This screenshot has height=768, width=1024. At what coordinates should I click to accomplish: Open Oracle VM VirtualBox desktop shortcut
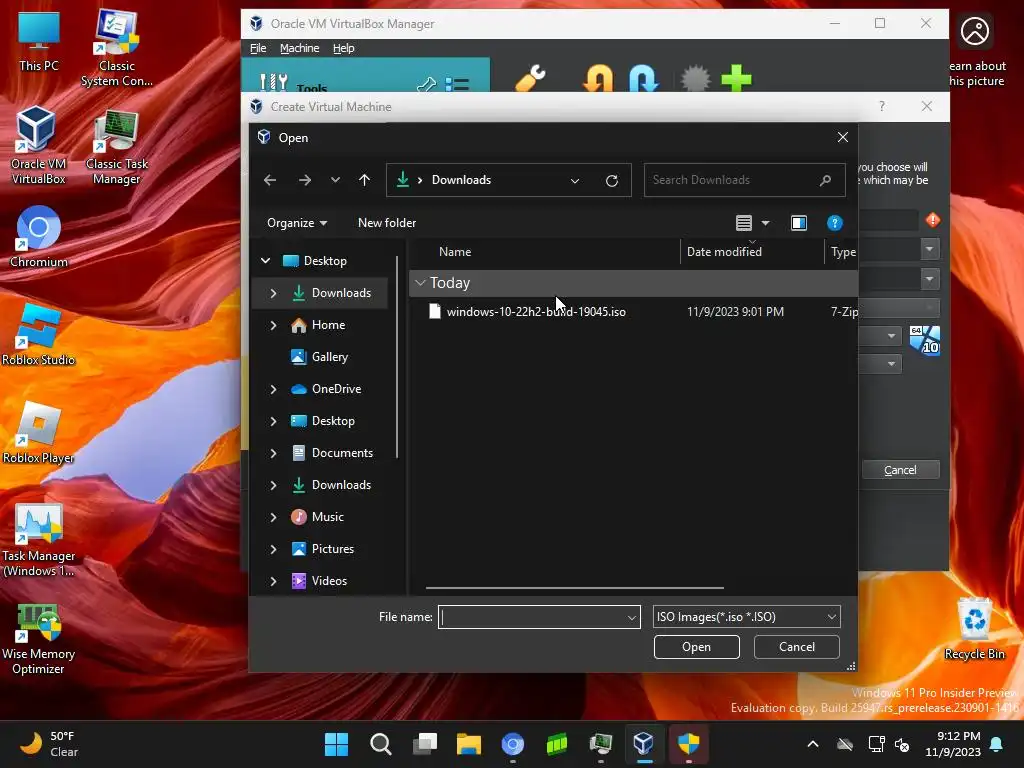[x=38, y=145]
